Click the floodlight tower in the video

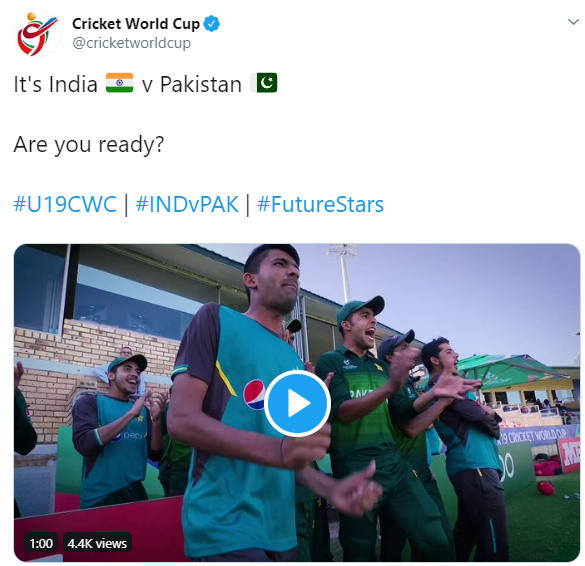click(344, 272)
